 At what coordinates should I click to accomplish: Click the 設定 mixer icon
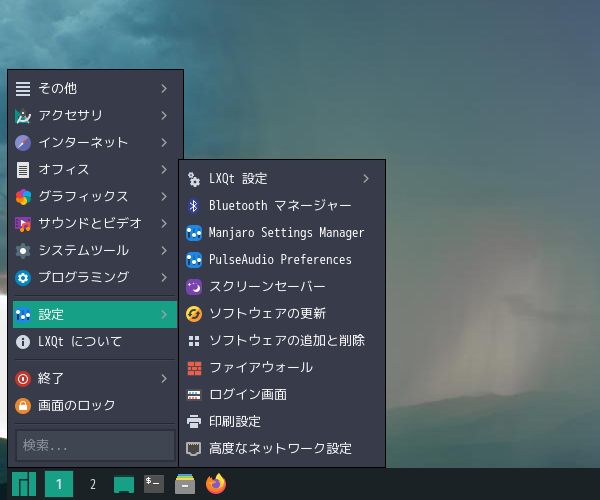[x=23, y=315]
